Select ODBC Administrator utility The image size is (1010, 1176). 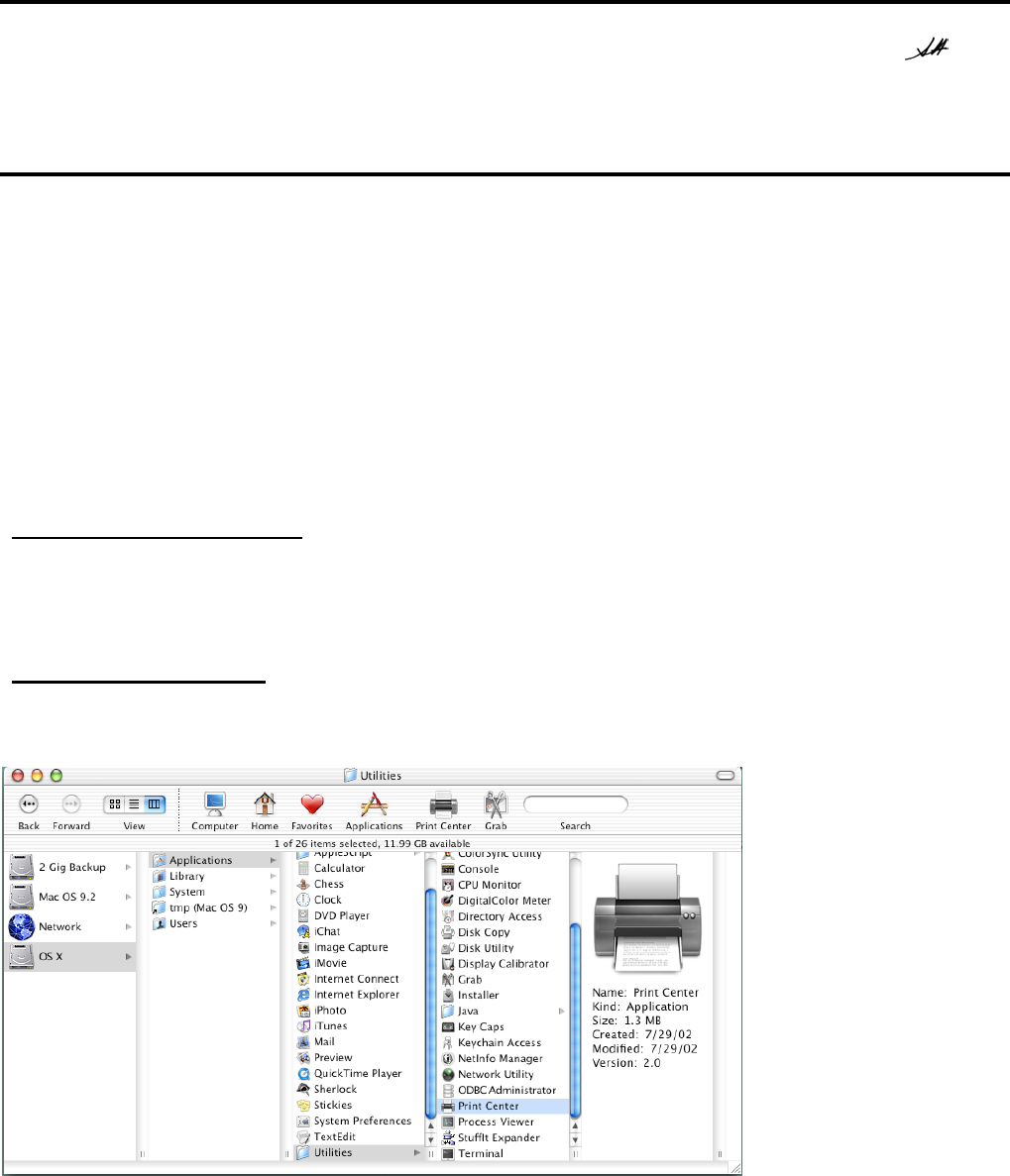[504, 1090]
